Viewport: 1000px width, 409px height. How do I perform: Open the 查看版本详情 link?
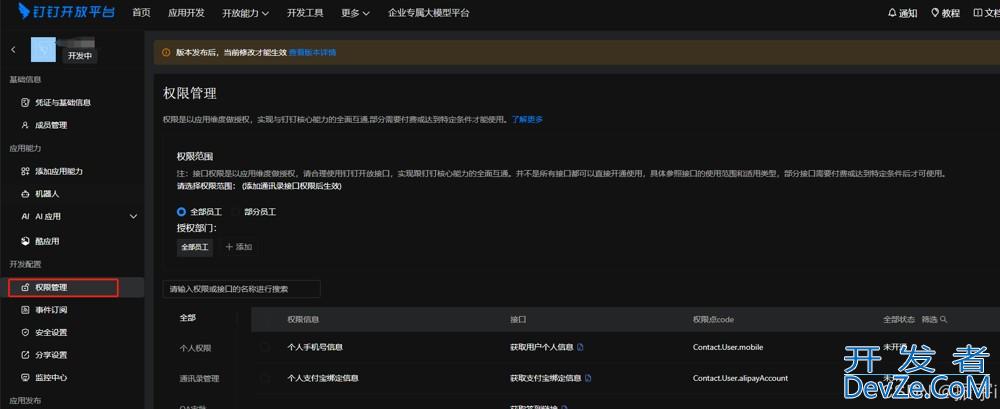pyautogui.click(x=312, y=52)
